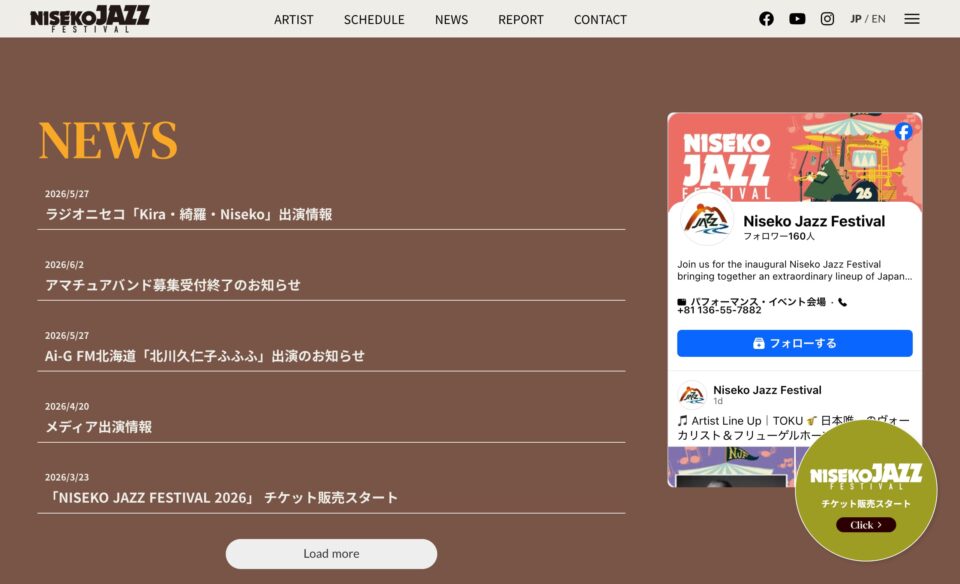Click the orange NEWS heading
This screenshot has width=960, height=584.
108,140
